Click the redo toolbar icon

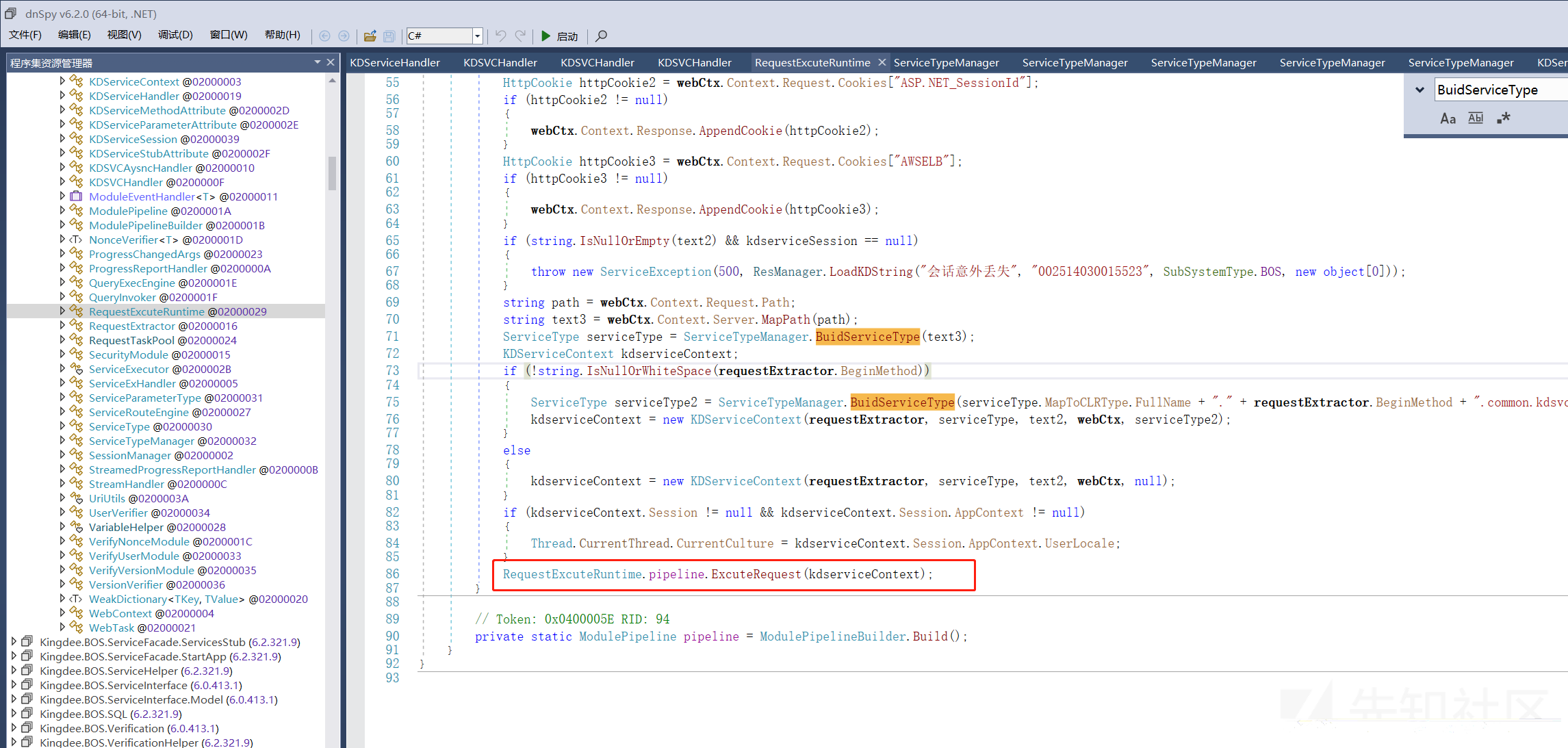(x=521, y=36)
